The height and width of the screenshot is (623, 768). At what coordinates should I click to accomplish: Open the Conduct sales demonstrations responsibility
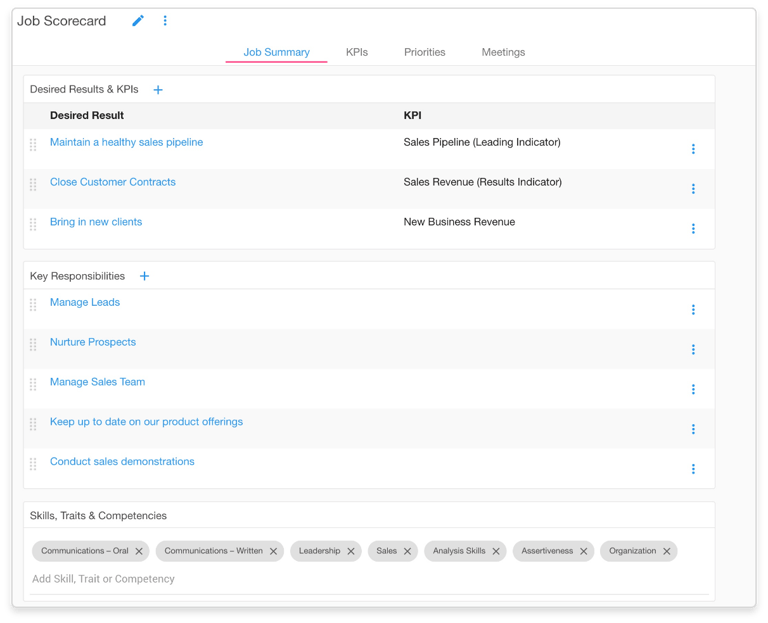click(x=122, y=461)
